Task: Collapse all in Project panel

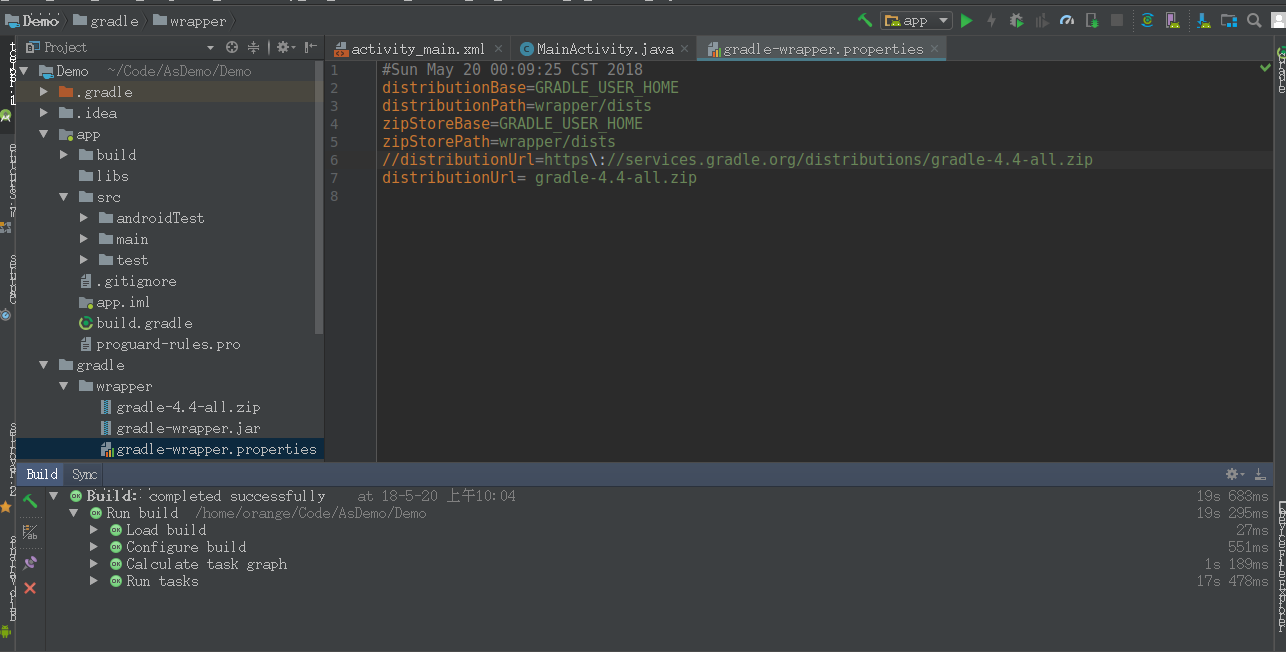Action: pos(254,47)
